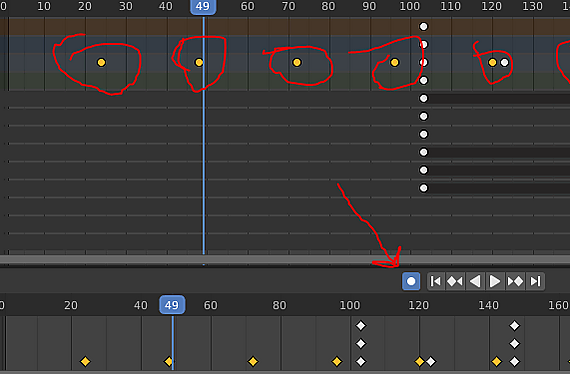Viewport: 570px width, 374px height.
Task: Select the orange dope sheet keyframe near frame 72
Action: (x=297, y=63)
